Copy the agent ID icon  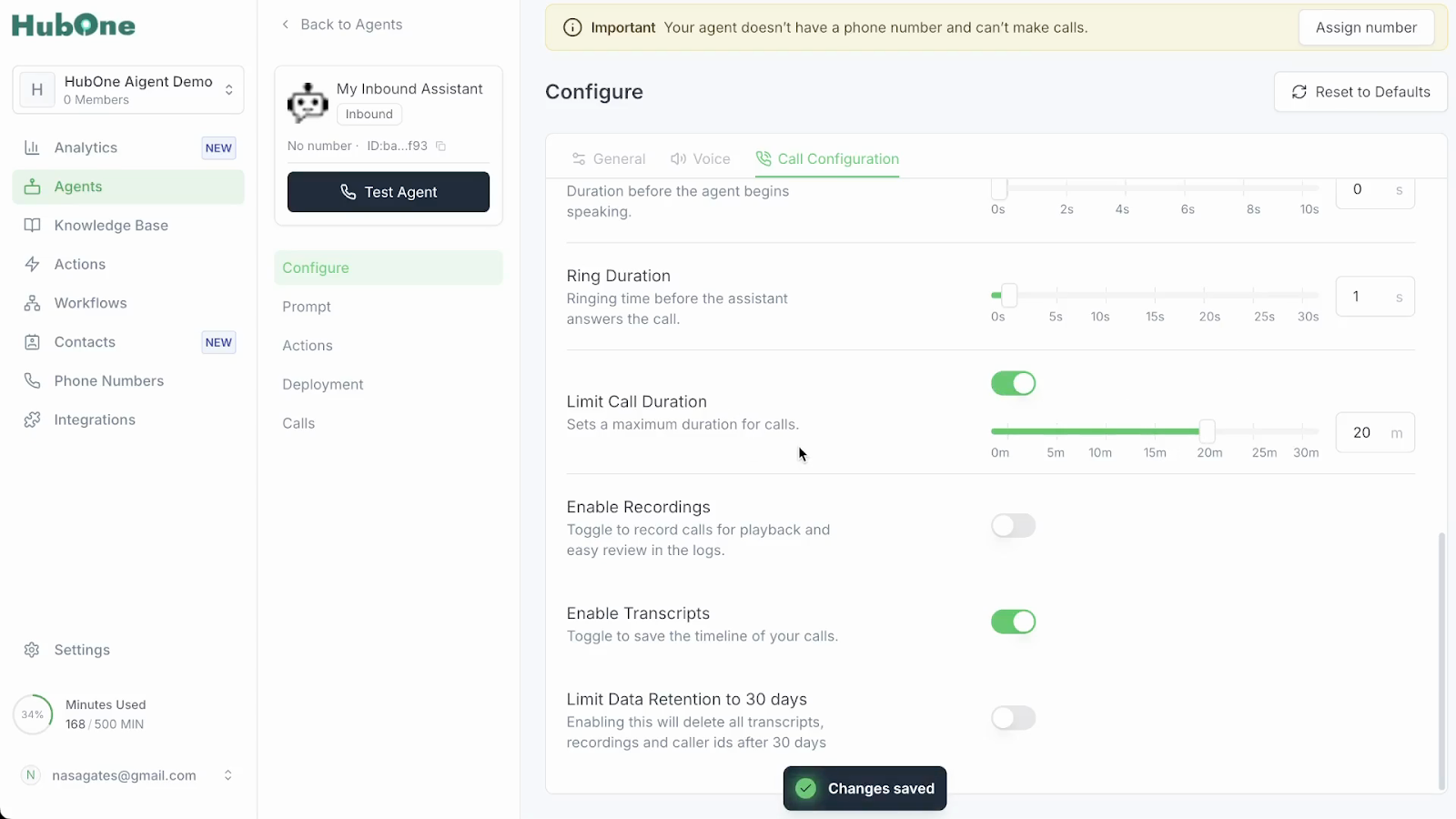click(x=441, y=147)
